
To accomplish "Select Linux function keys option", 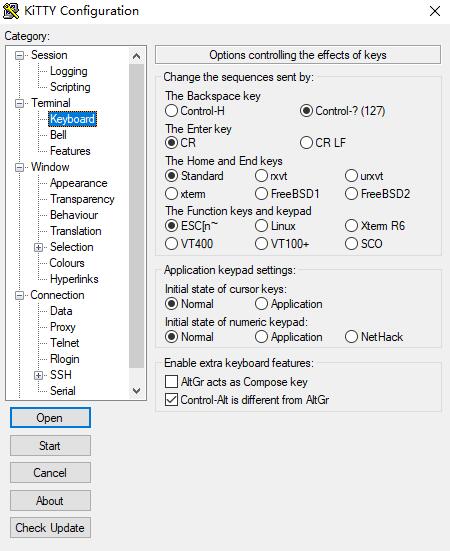I will [261, 226].
